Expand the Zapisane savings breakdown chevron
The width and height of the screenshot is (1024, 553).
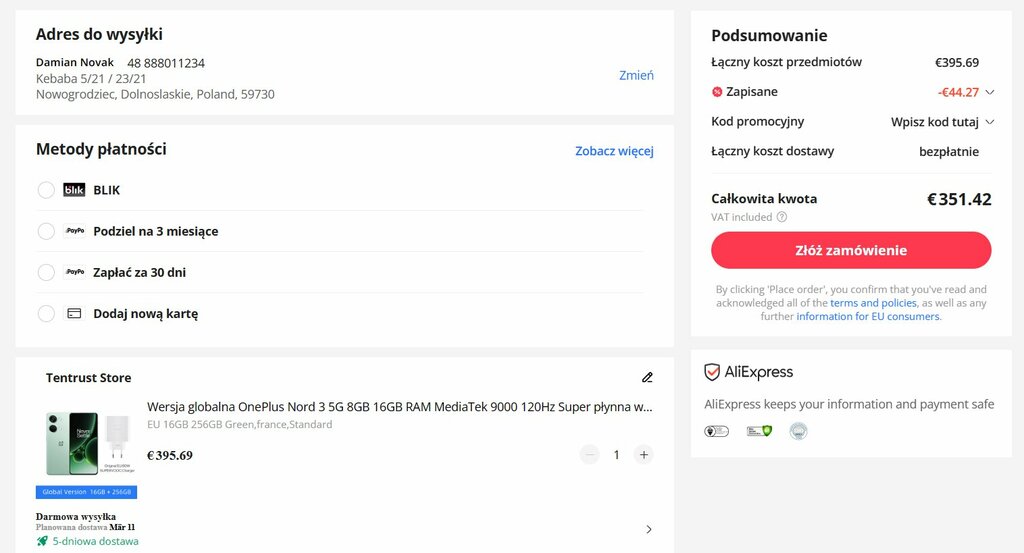point(989,92)
